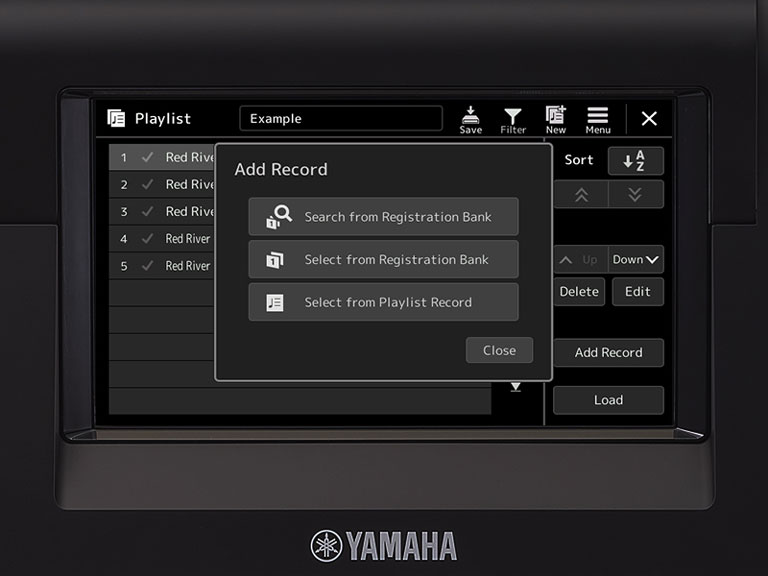Viewport: 768px width, 576px height.
Task: Click the Playlist icon in header
Action: (117, 119)
